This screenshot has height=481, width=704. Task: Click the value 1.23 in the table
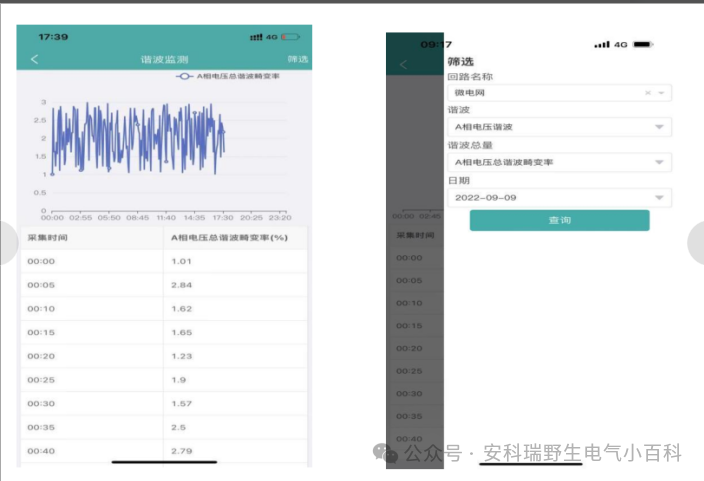(x=181, y=356)
